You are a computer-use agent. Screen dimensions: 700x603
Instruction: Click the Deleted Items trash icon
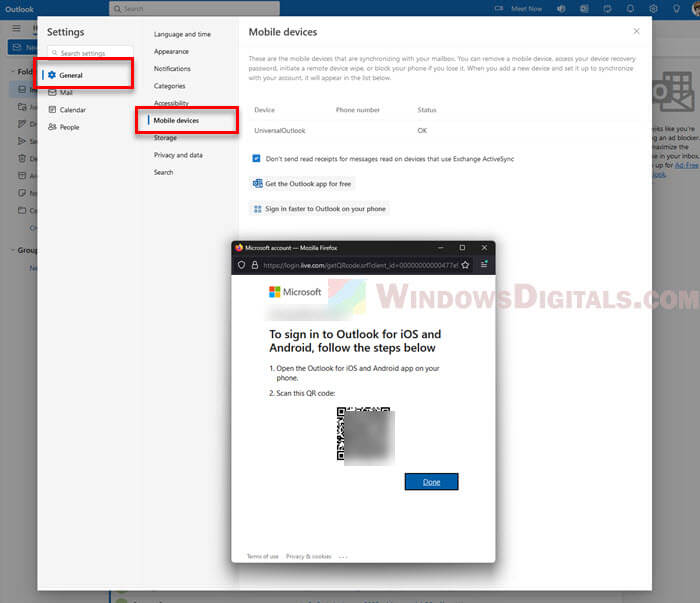click(22, 158)
